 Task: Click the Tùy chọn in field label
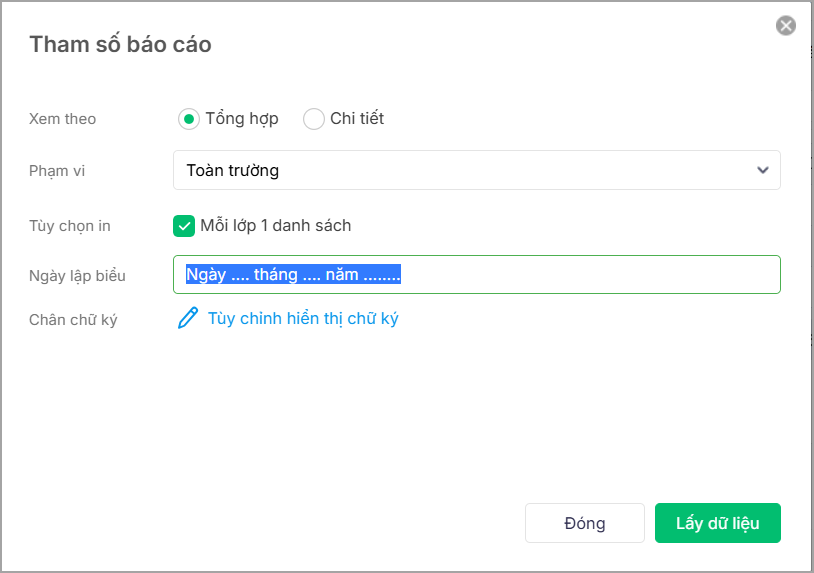[x=70, y=226]
